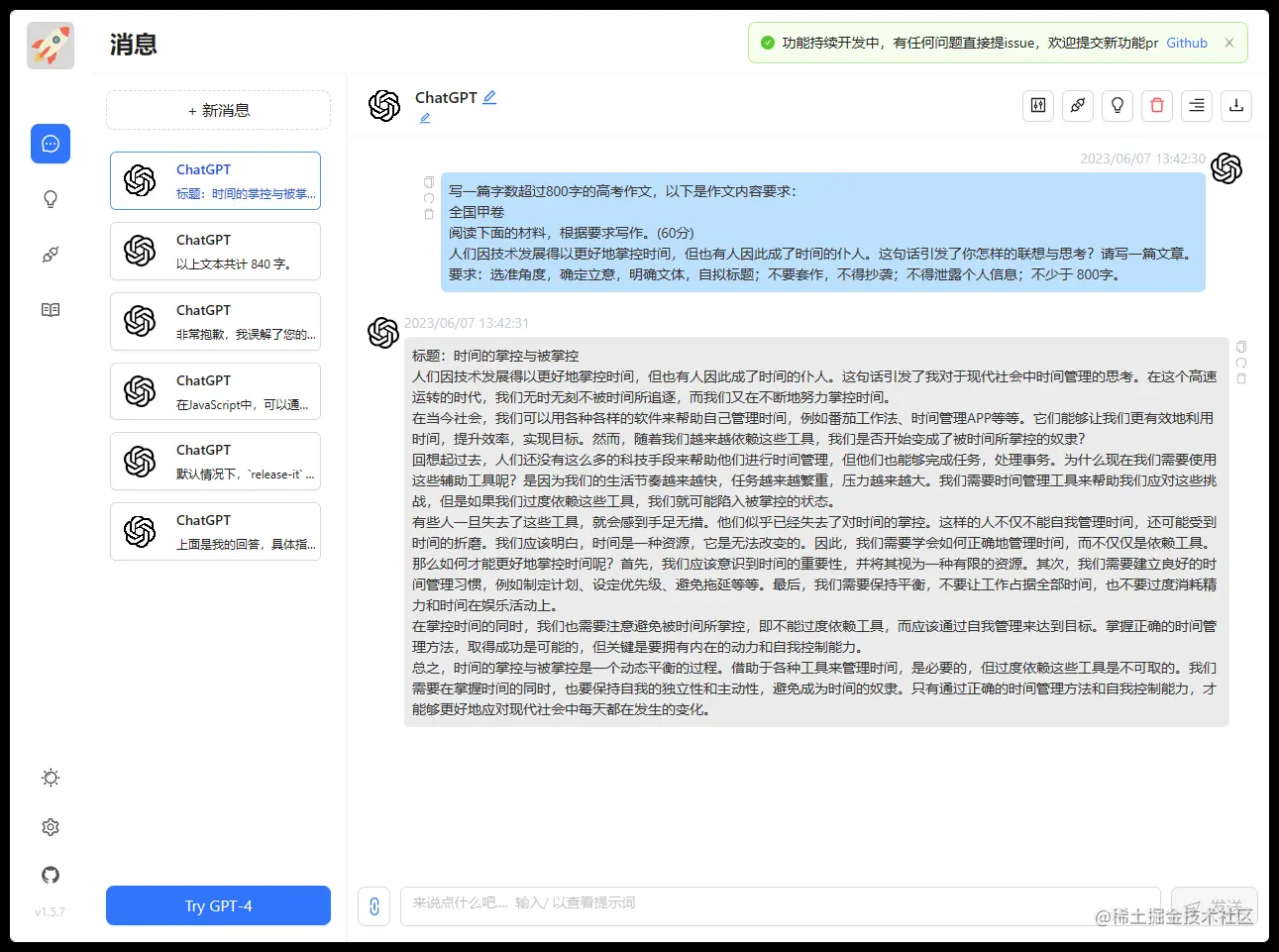The image size is (1279, 952).
Task: Create a new message with 新消息
Action: coord(219,110)
